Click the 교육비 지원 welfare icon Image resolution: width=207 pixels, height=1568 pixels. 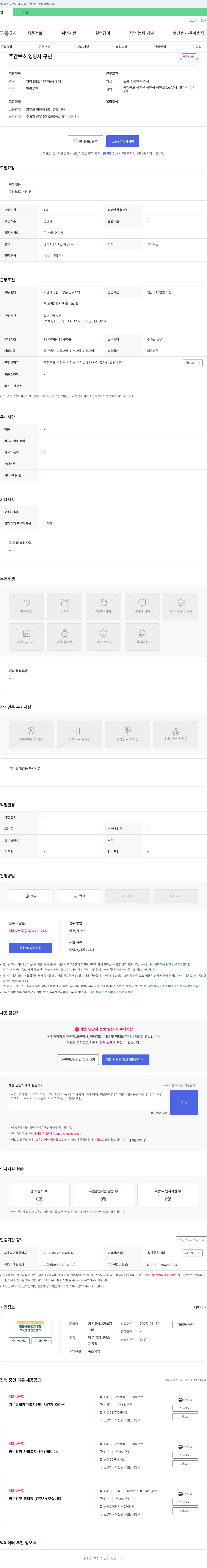tap(142, 606)
